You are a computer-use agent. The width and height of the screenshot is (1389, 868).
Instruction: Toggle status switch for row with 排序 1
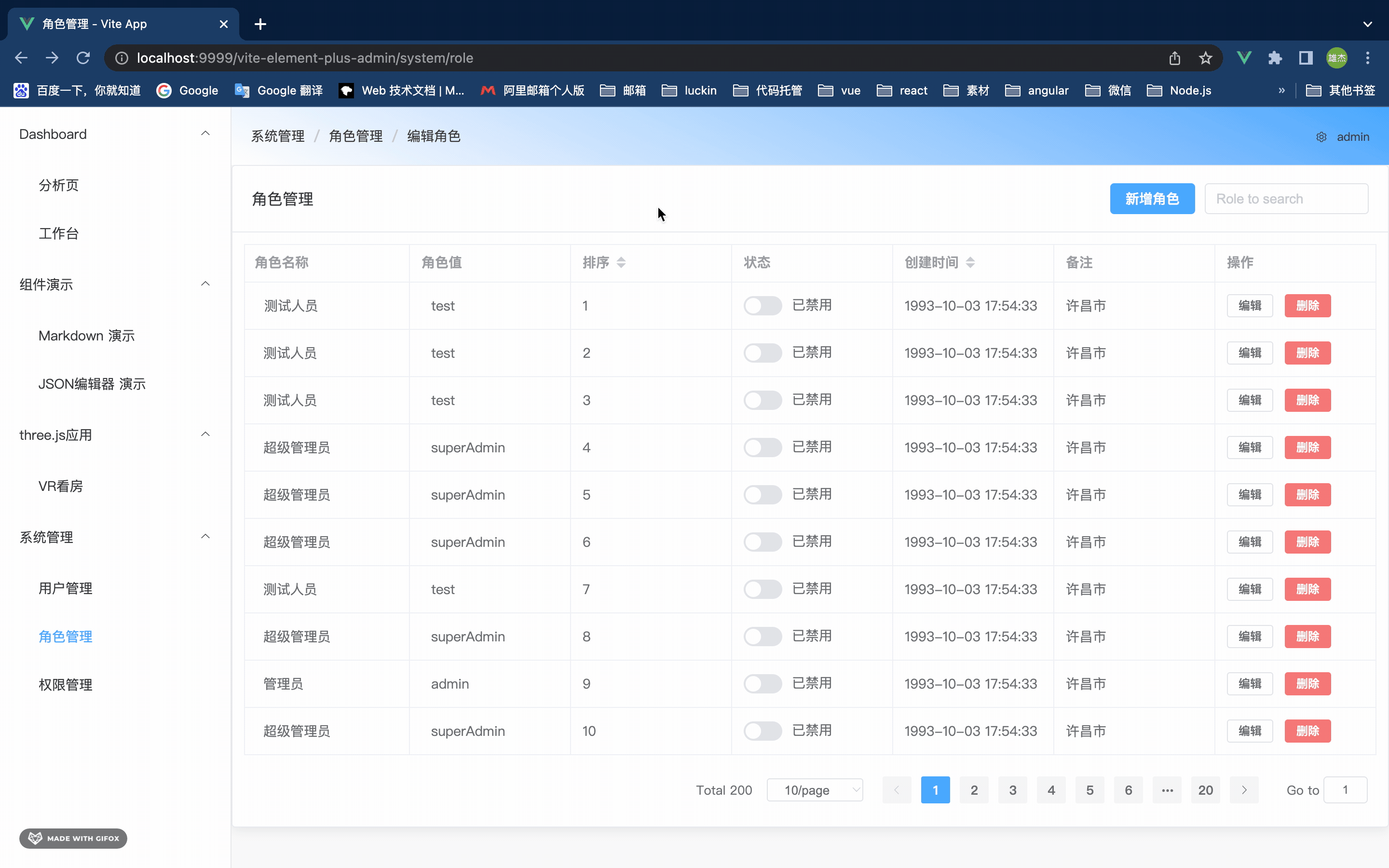coord(762,305)
